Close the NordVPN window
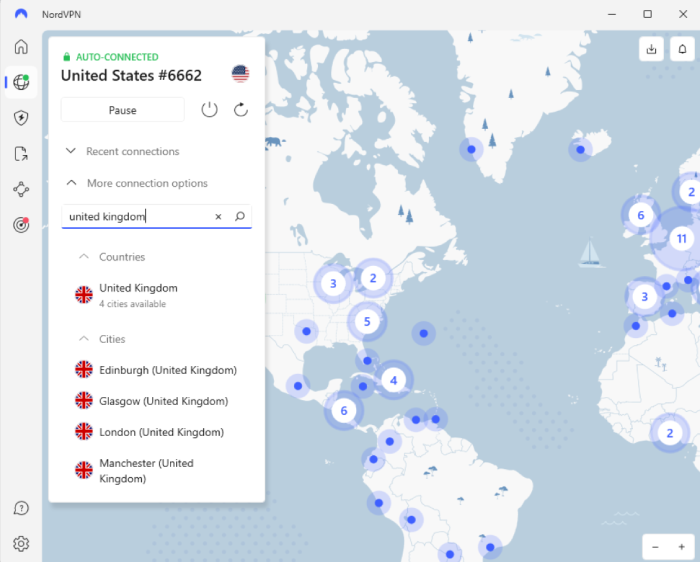This screenshot has width=700, height=562. 683,14
